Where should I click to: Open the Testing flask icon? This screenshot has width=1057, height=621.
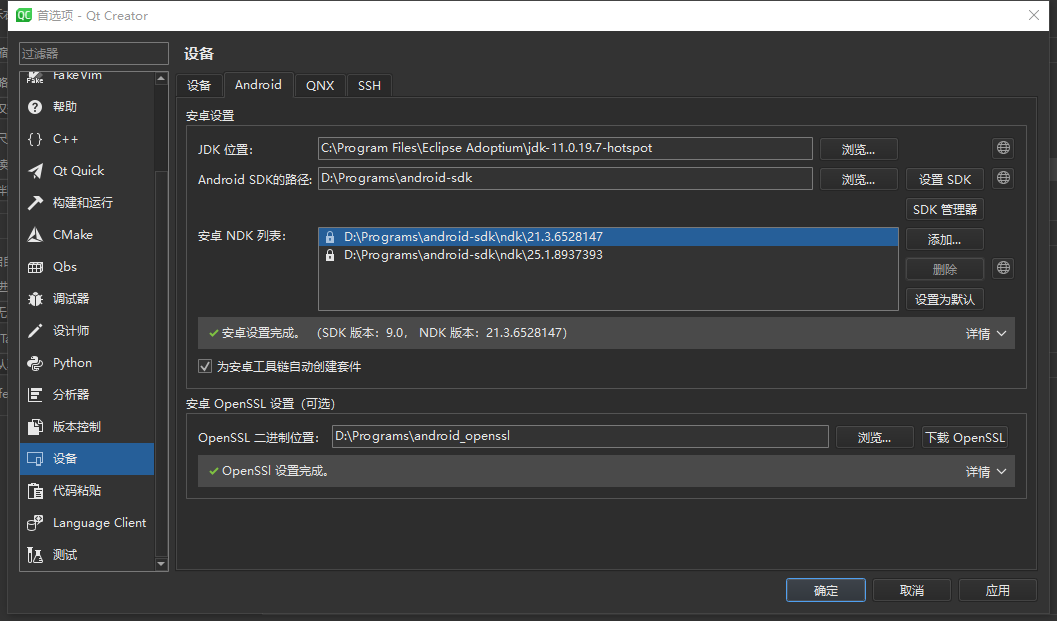35,555
